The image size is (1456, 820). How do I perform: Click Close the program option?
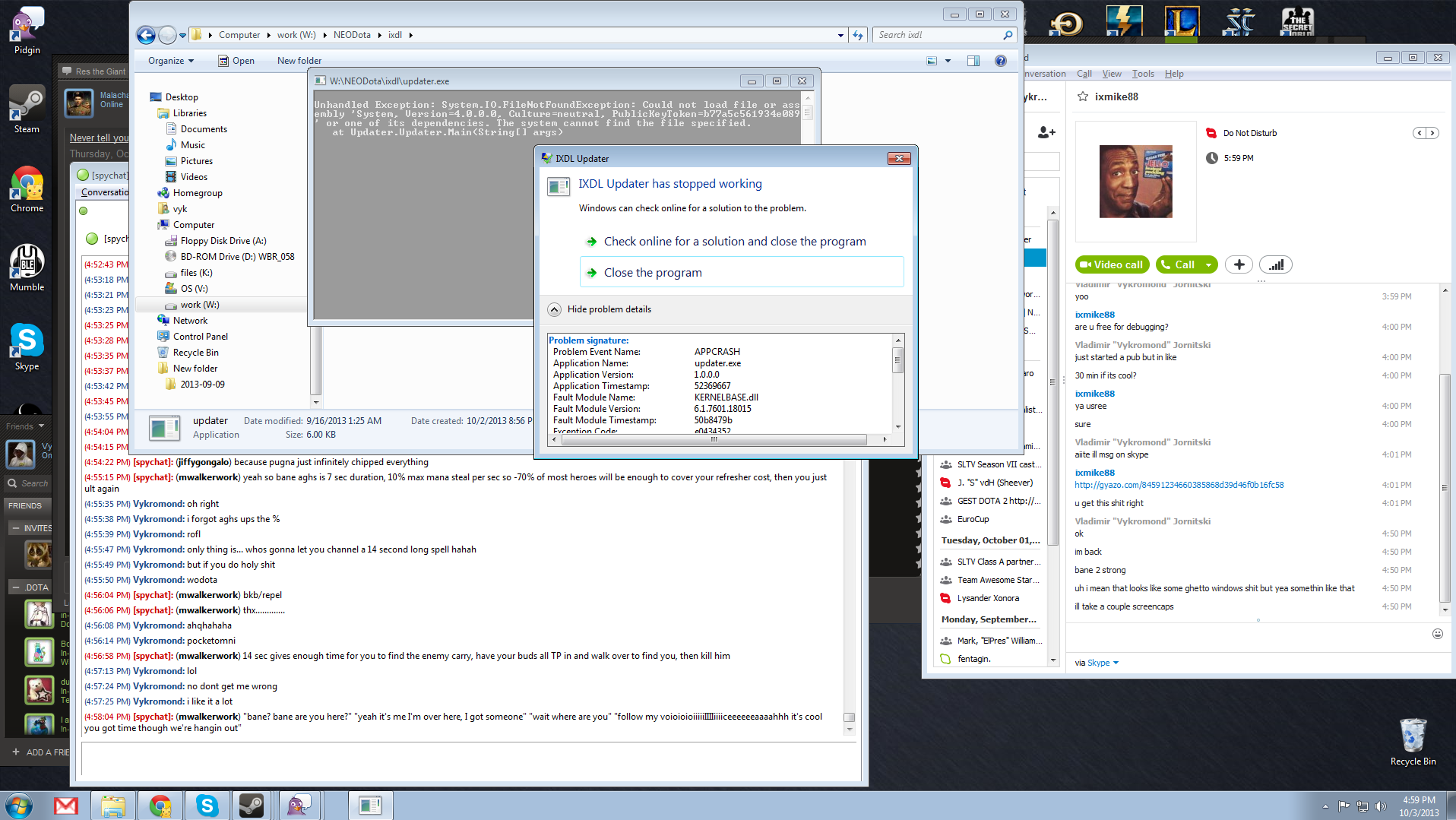tap(742, 272)
